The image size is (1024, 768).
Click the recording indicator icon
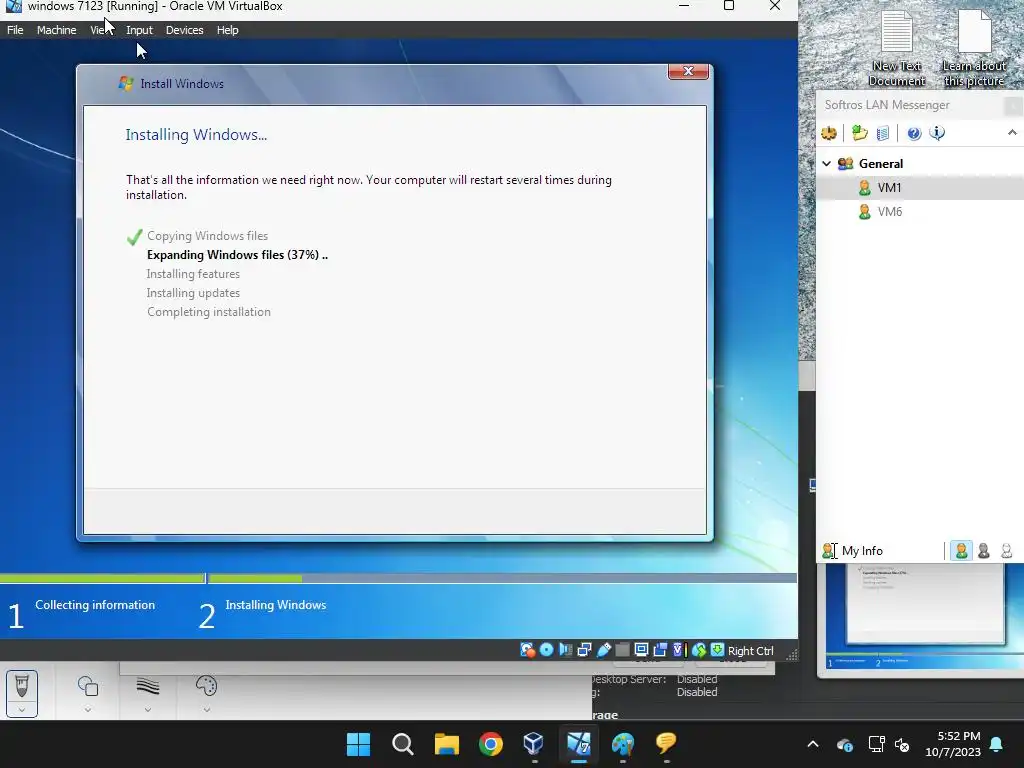[660, 650]
